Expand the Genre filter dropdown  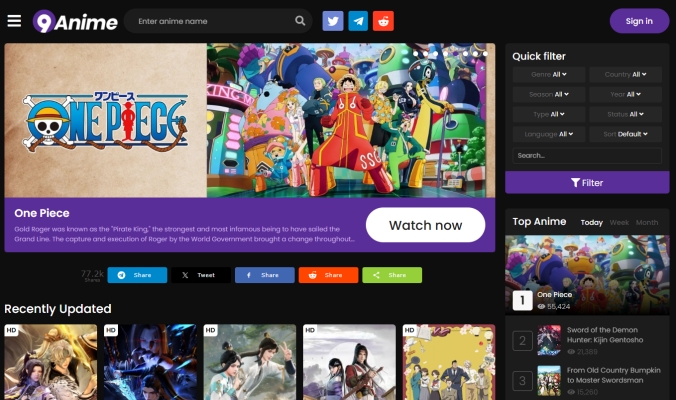coord(549,74)
